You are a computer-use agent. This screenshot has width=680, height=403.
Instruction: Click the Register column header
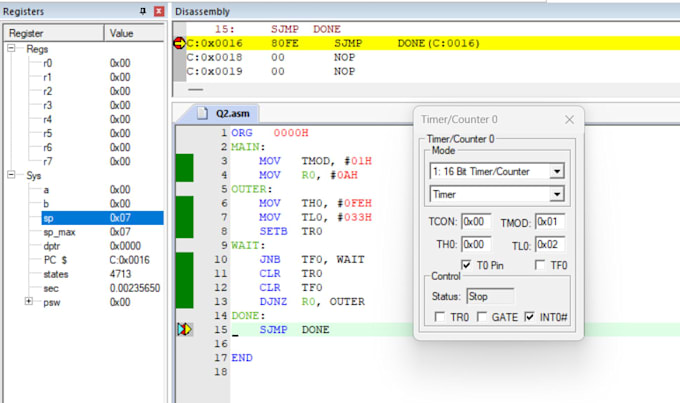point(54,33)
